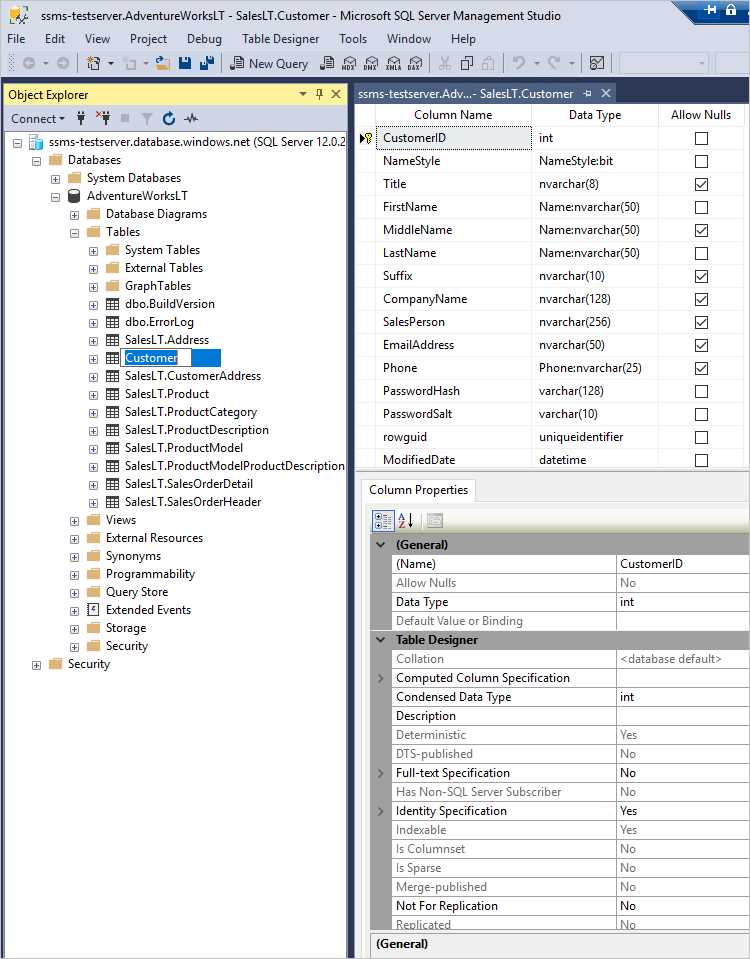Collapse the Databases node
The image size is (750, 959).
click(x=36, y=161)
